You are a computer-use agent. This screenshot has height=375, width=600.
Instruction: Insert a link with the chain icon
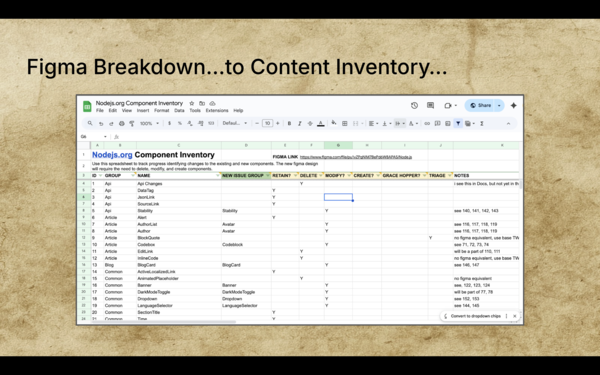[x=427, y=124]
